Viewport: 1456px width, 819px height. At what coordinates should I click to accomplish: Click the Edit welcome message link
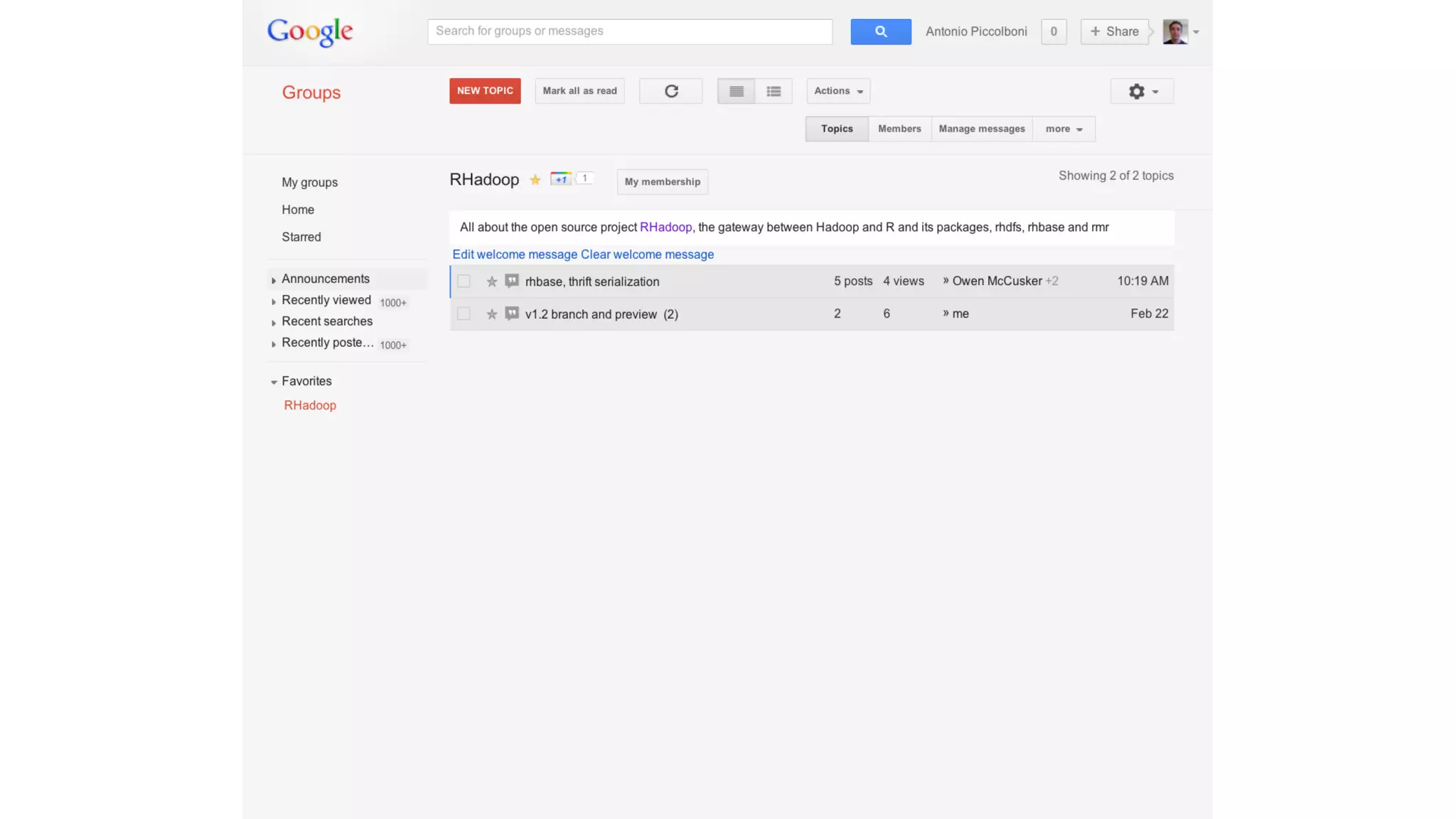pyautogui.click(x=515, y=255)
